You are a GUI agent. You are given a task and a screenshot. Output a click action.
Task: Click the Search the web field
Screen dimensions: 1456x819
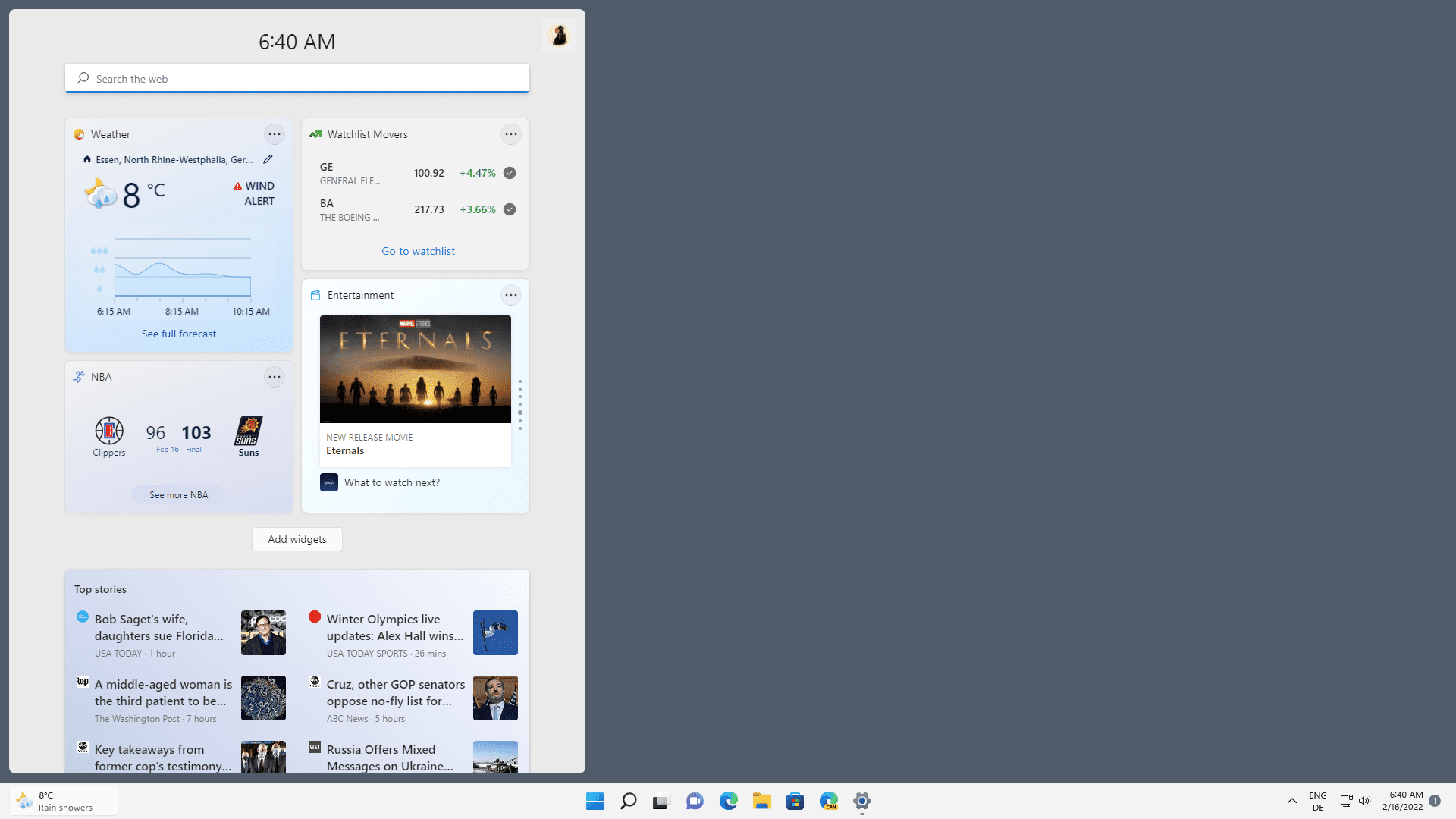(x=297, y=78)
